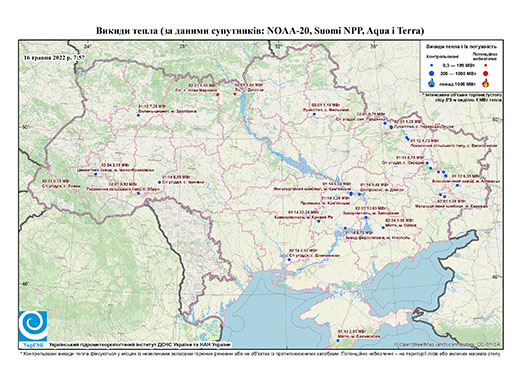Image resolution: width=520 pixels, height=368 pixels.
Task: Select the blue marker near Мельники
Action: [x=314, y=114]
